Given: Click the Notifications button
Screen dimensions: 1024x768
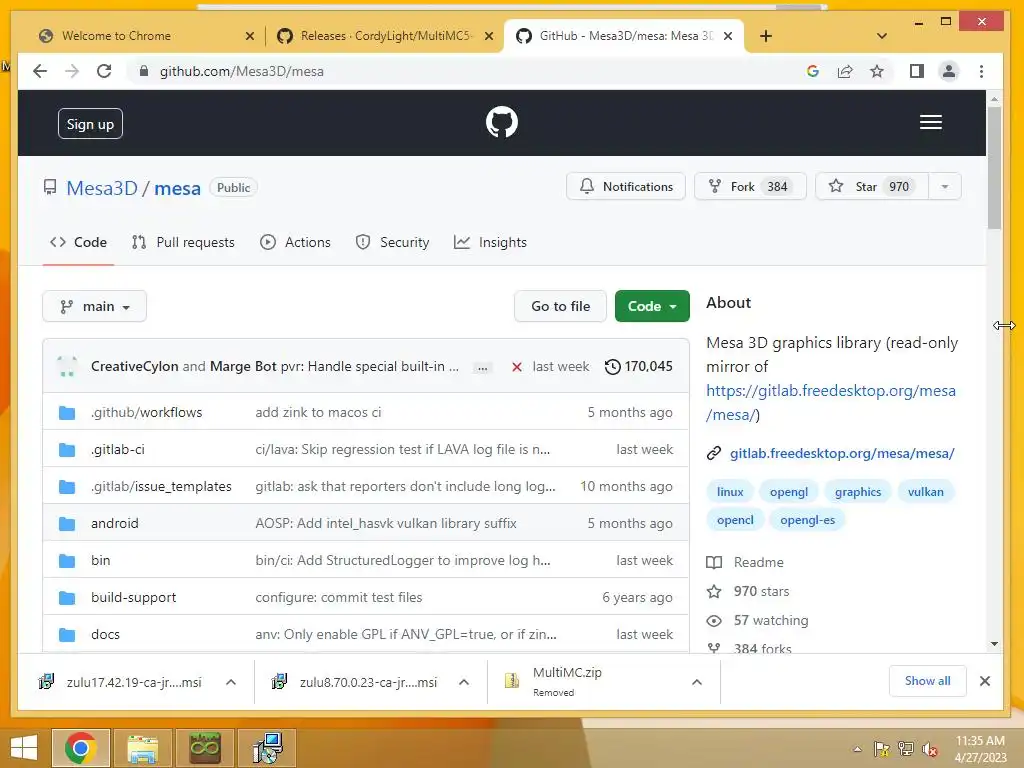Looking at the screenshot, I should pyautogui.click(x=626, y=187).
